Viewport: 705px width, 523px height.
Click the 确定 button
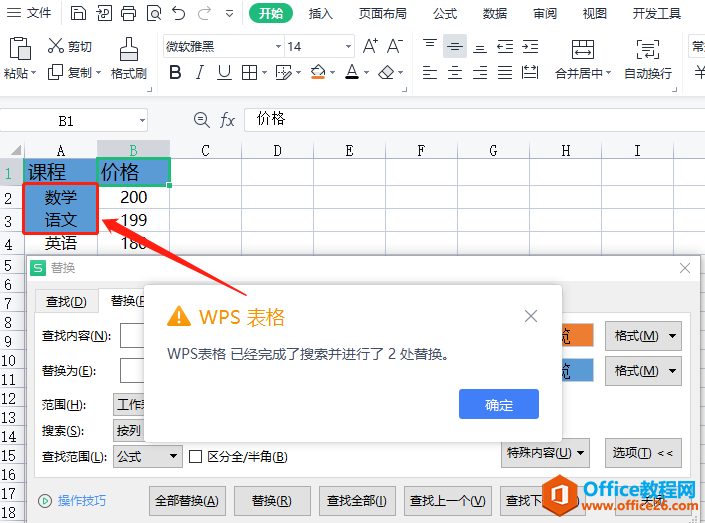[499, 404]
